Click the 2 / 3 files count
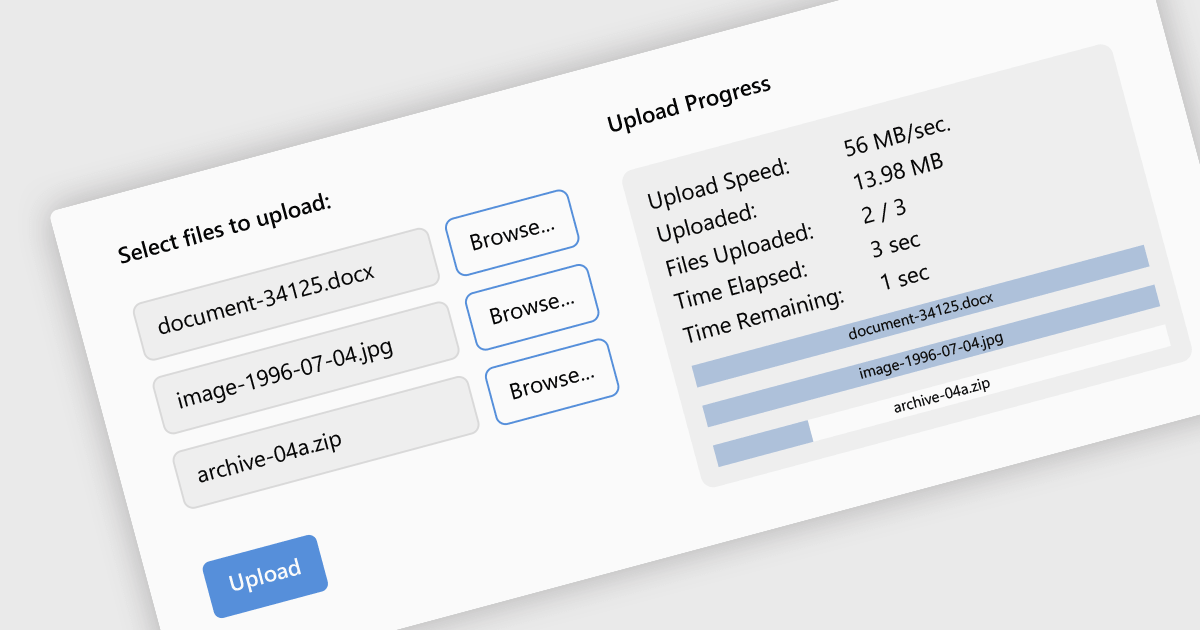 pos(884,211)
